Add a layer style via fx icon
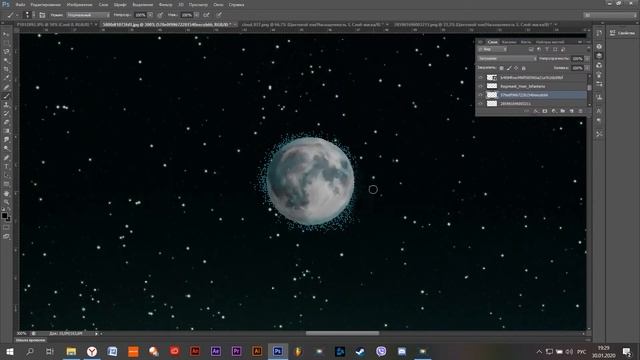Image resolution: width=640 pixels, height=360 pixels. (536, 111)
